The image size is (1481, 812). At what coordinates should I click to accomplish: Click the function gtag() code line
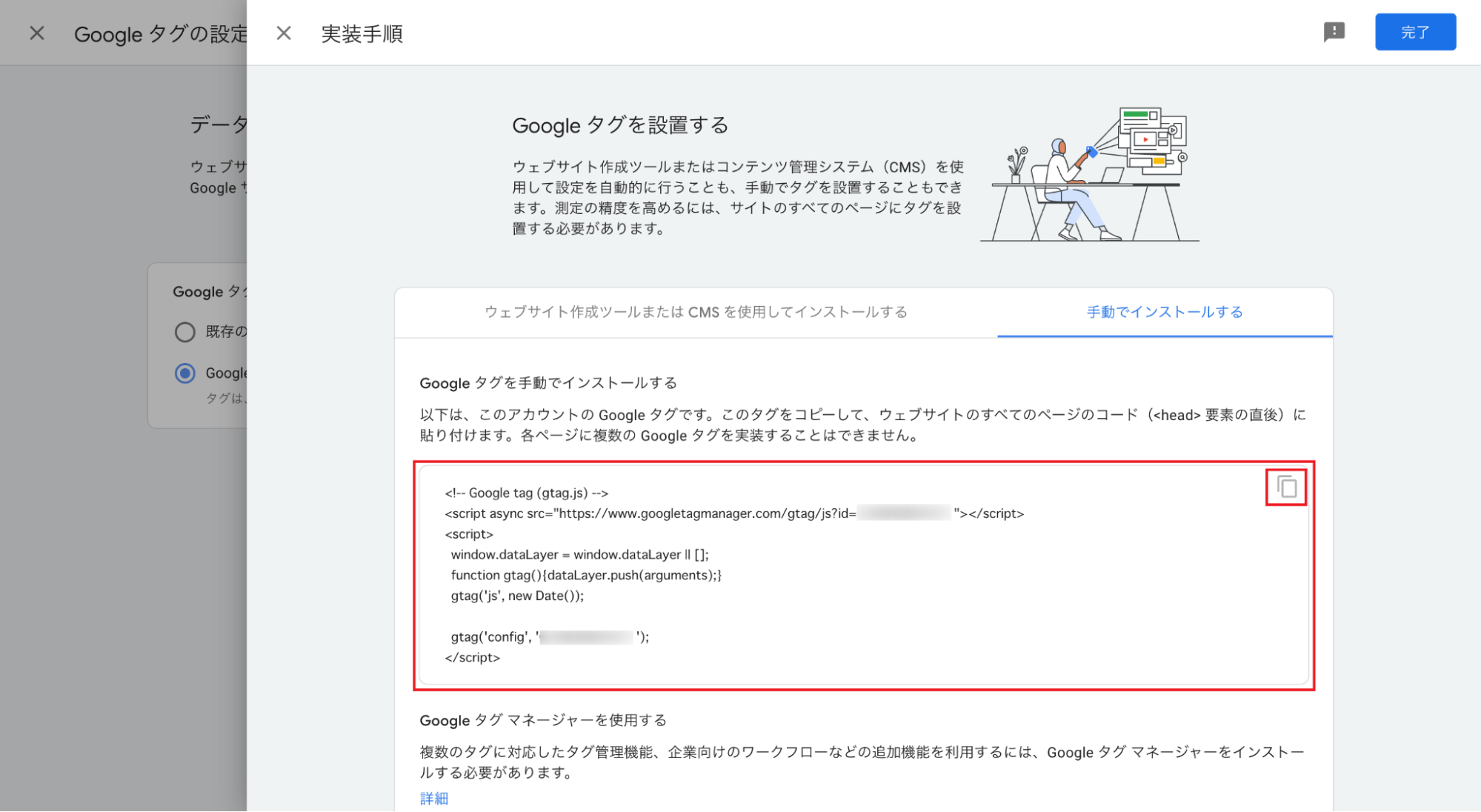(585, 575)
